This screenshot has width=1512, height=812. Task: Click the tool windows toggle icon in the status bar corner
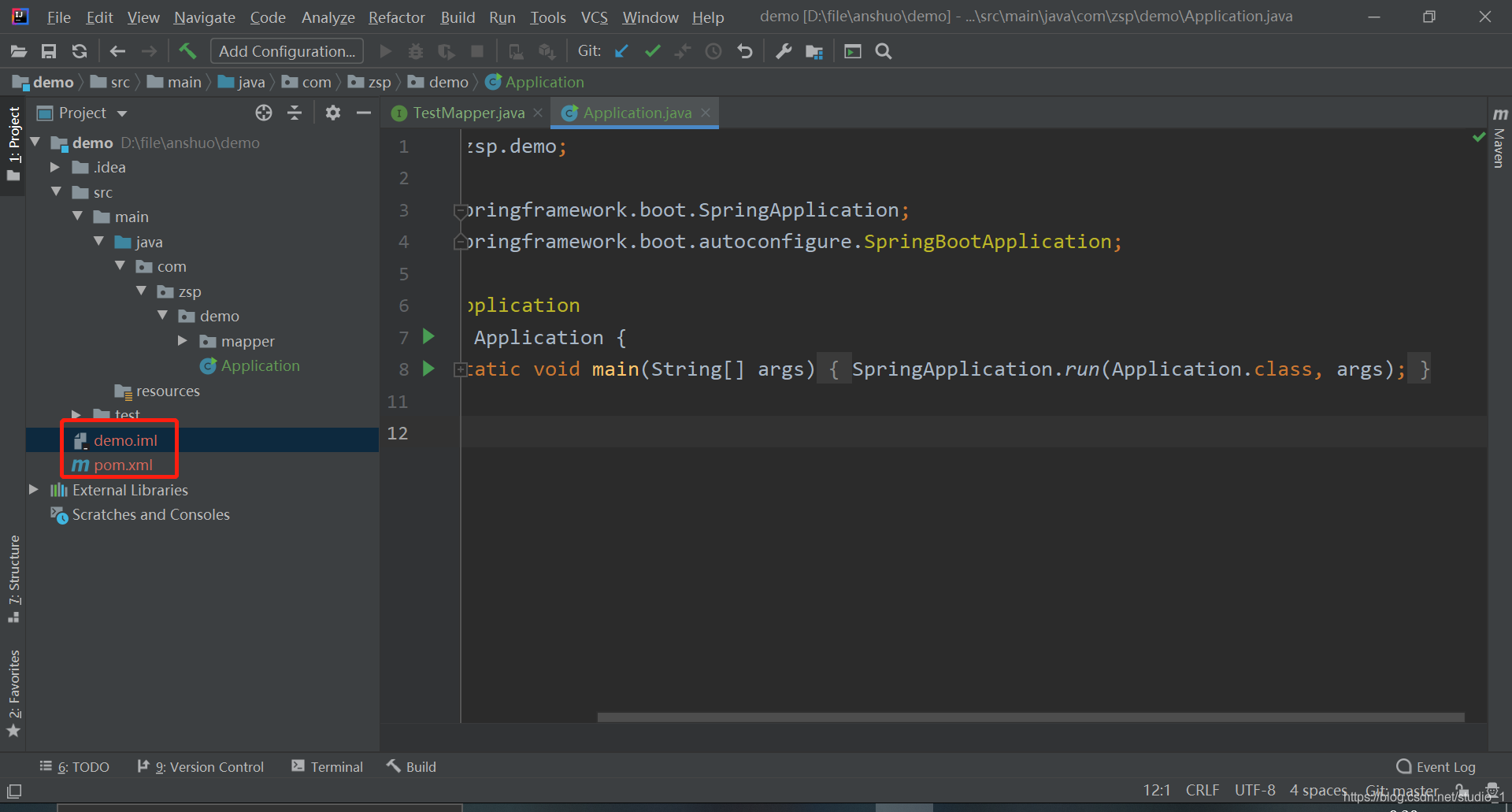14,791
